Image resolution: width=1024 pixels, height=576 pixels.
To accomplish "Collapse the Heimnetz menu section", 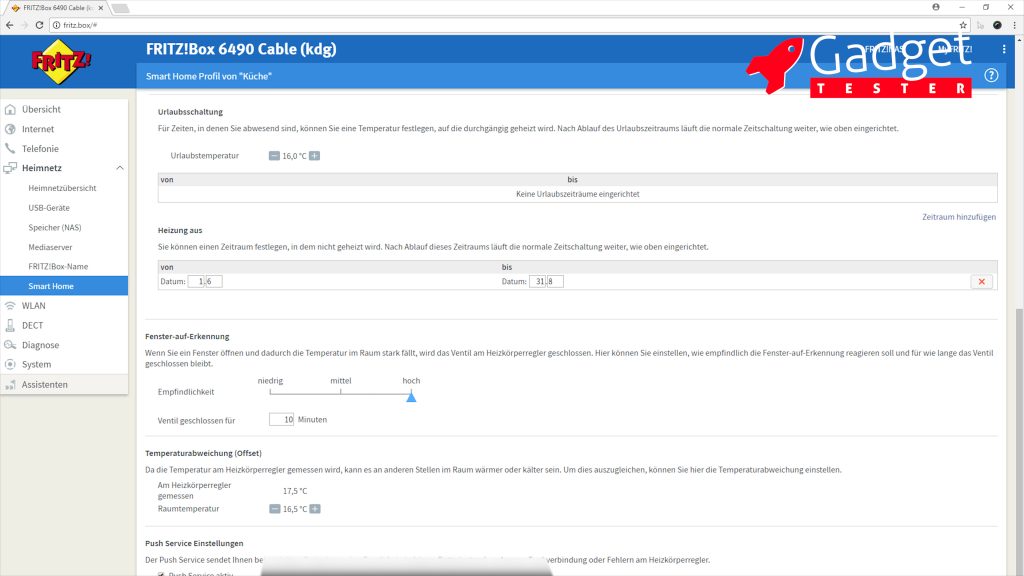I will coord(119,168).
